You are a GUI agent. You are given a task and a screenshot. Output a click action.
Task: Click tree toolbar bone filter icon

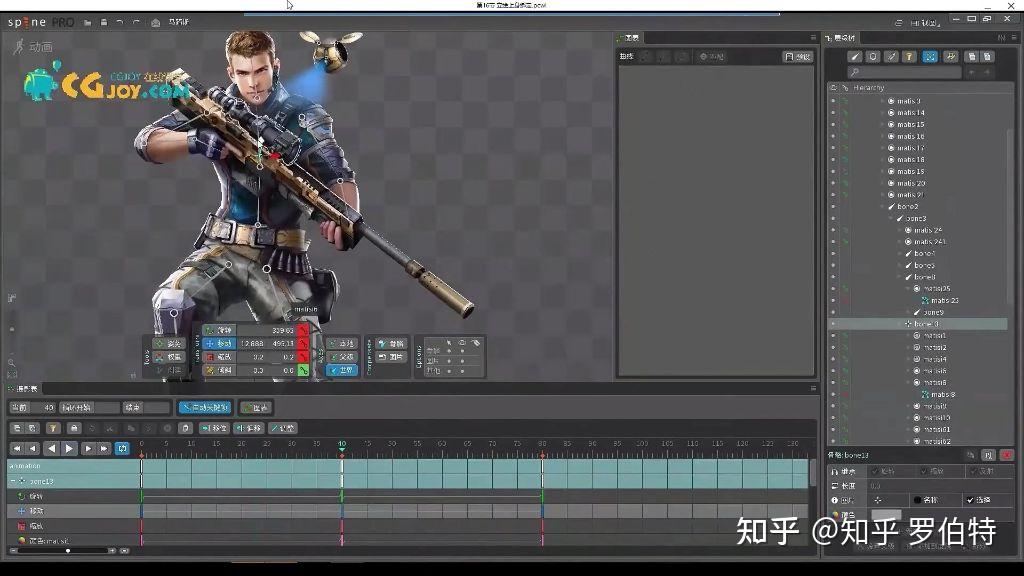[855, 57]
